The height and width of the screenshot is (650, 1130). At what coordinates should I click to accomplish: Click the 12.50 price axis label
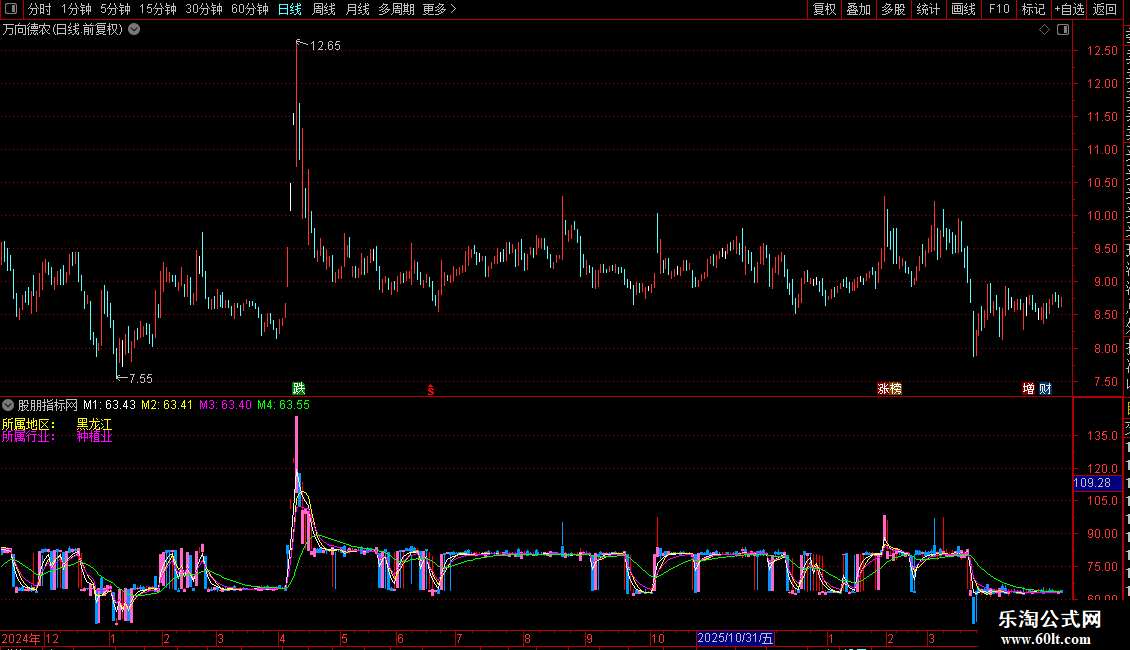tap(1103, 50)
